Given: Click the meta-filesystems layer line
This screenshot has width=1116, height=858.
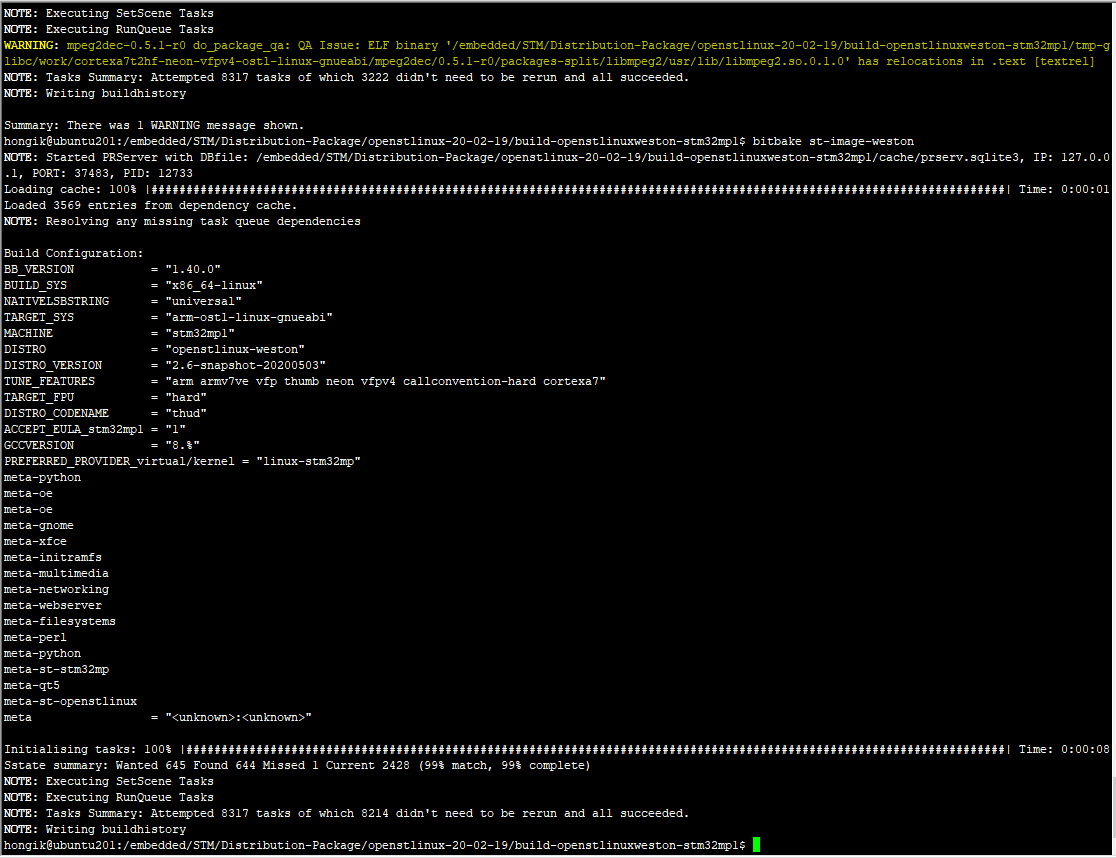Looking at the screenshot, I should click(60, 622).
